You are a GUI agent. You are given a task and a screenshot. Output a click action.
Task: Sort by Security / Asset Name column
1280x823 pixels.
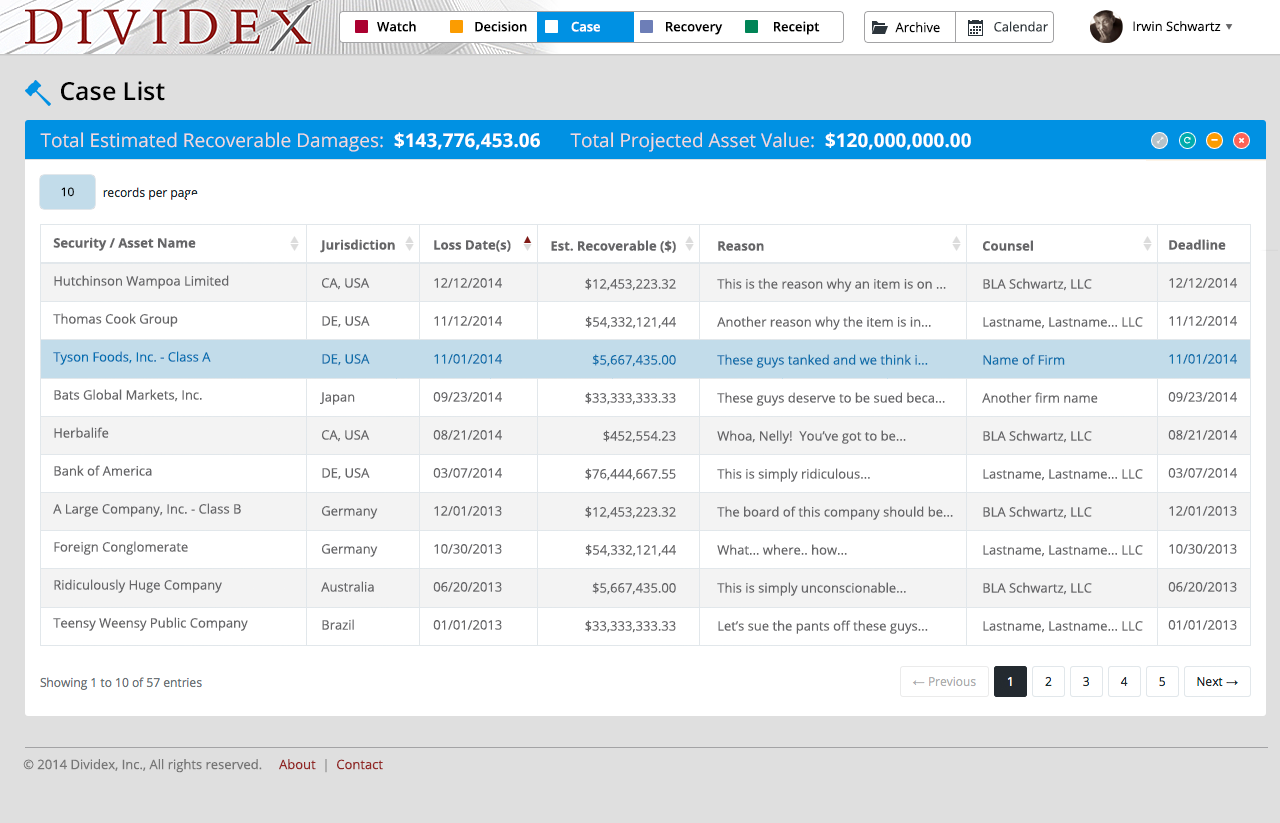(x=173, y=243)
